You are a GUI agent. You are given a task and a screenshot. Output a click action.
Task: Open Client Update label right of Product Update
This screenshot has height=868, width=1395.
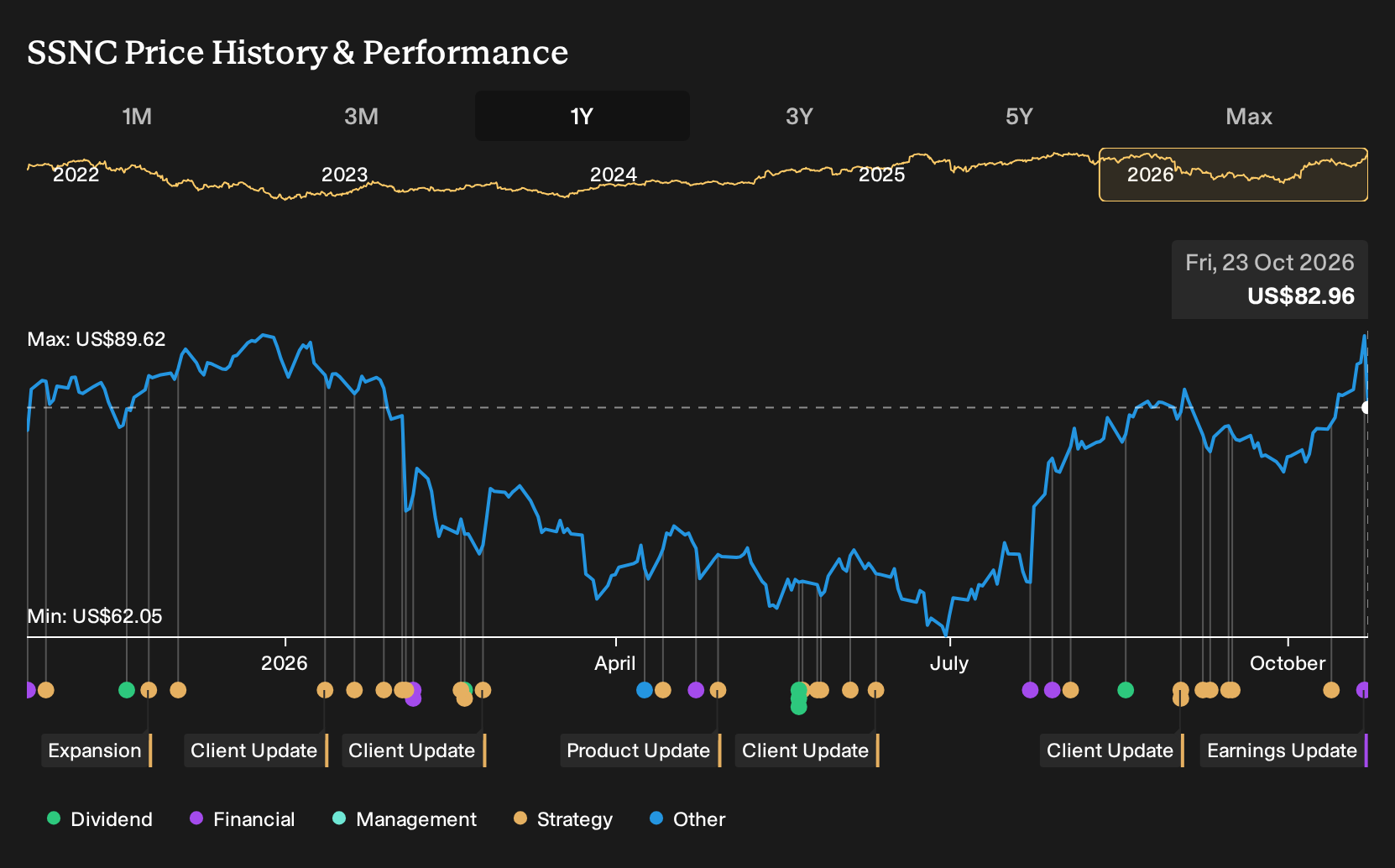807,750
